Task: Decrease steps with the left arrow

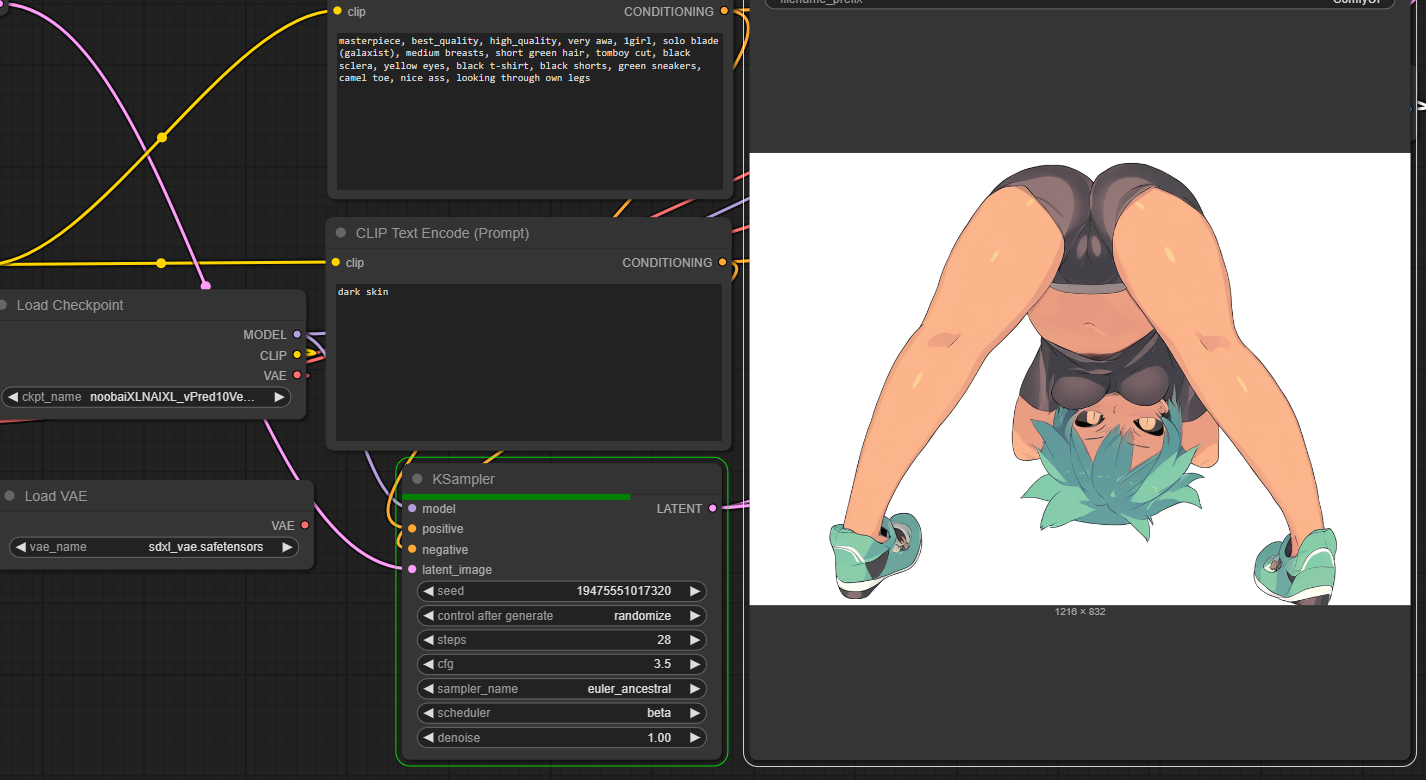Action: tap(428, 640)
